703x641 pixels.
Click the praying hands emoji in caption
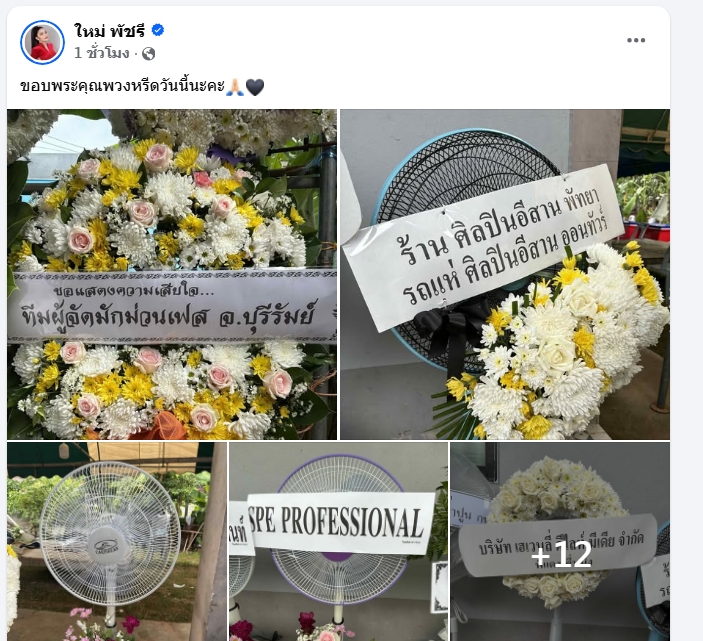pos(234,86)
